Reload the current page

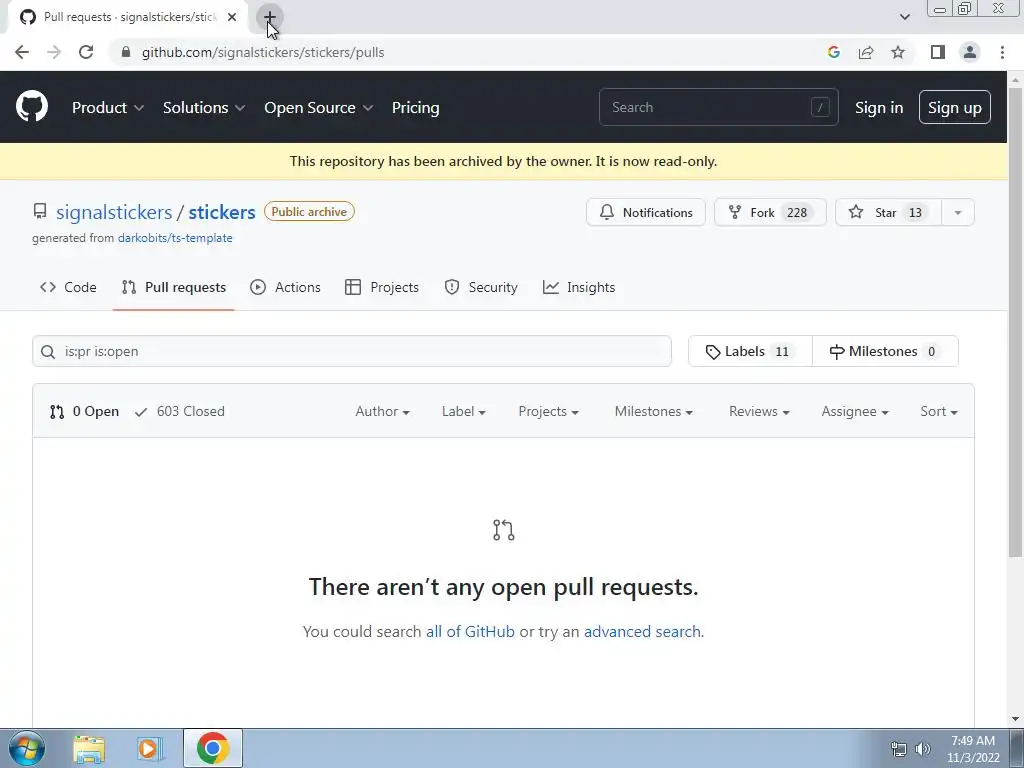(x=86, y=52)
